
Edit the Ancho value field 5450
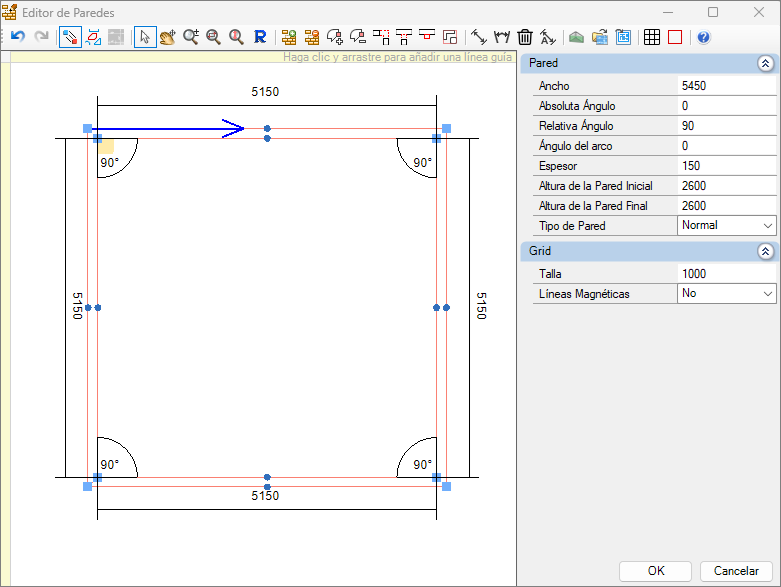727,86
